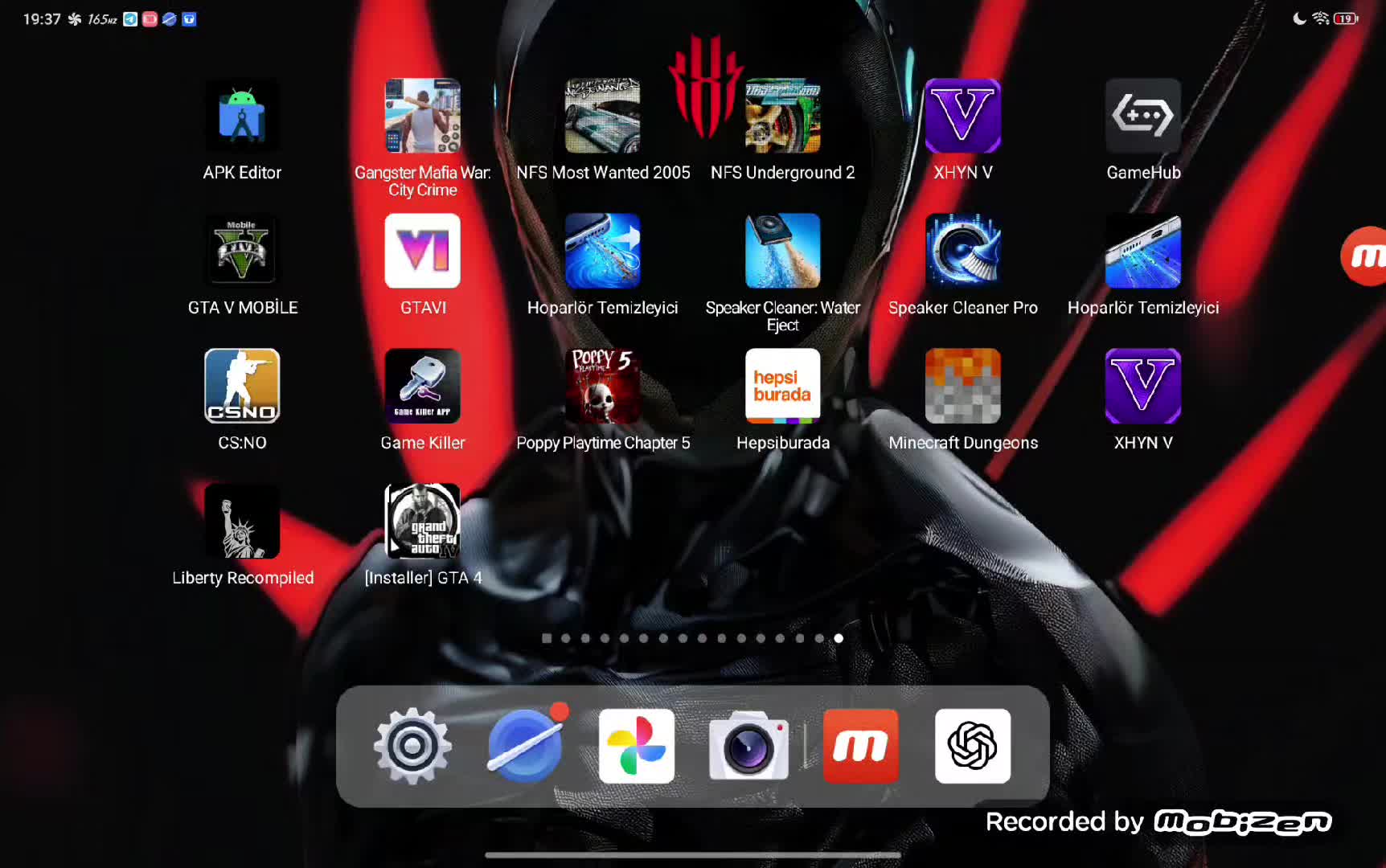Open Settings from the dock
The height and width of the screenshot is (868, 1386).
(412, 746)
